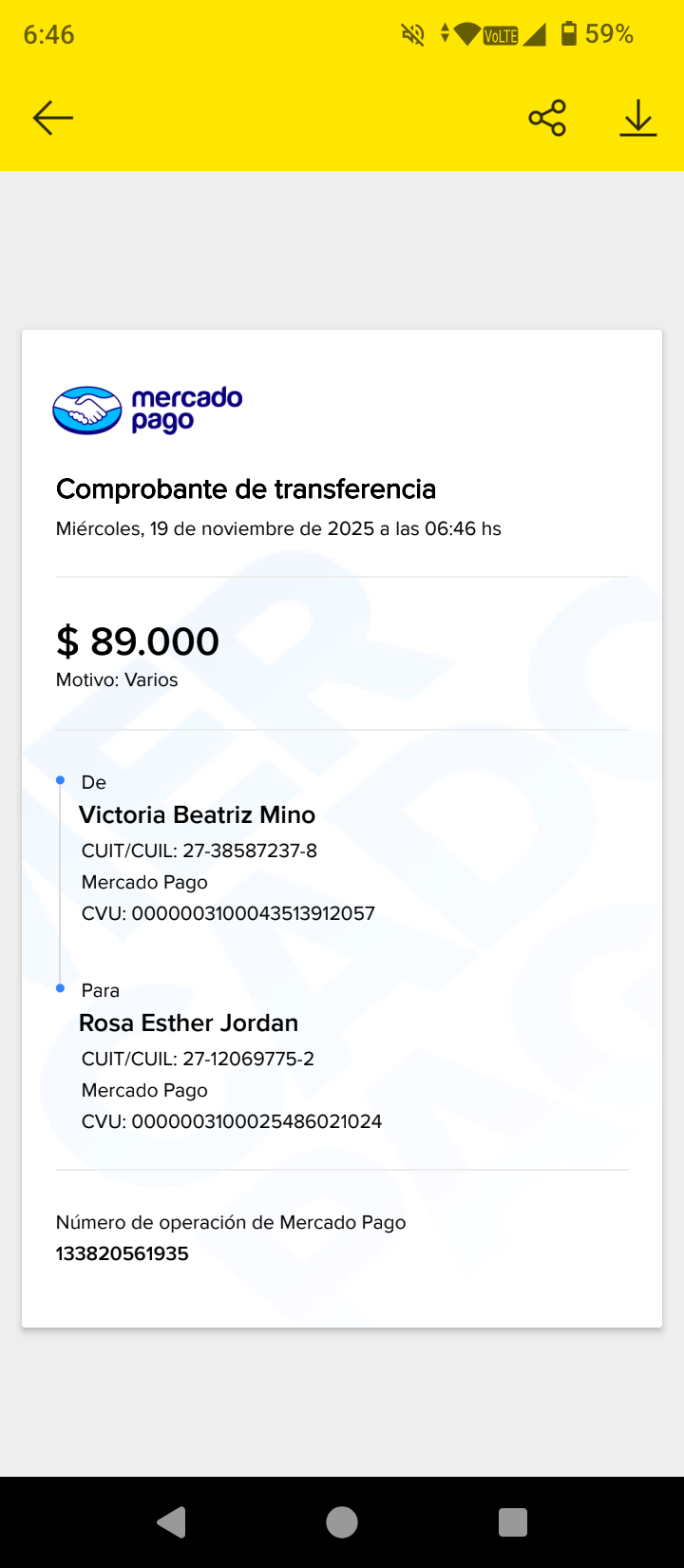This screenshot has height=1568, width=684.
Task: Open recent apps with the square button
Action: 513,1522
